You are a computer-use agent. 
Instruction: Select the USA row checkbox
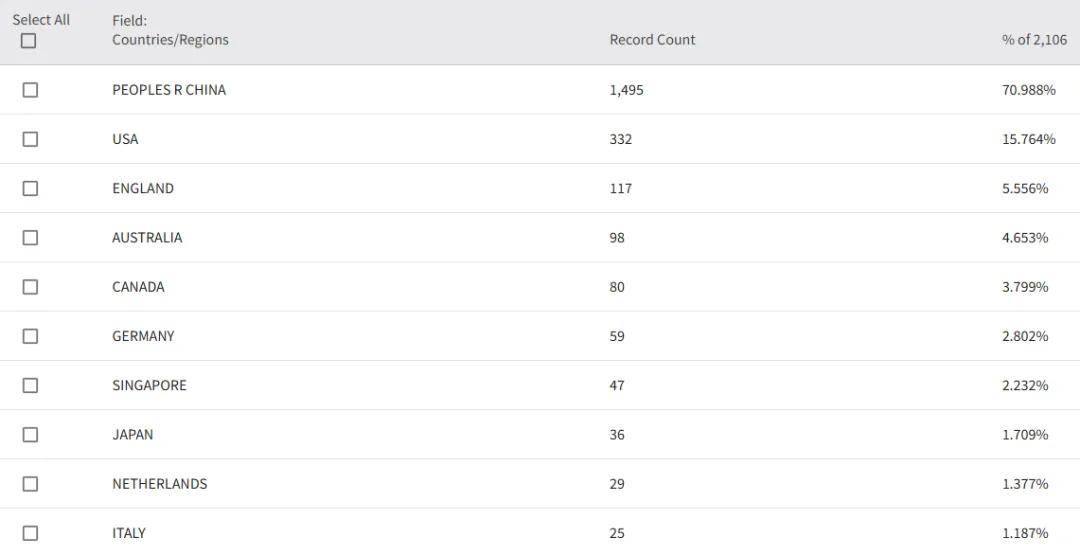[x=30, y=139]
